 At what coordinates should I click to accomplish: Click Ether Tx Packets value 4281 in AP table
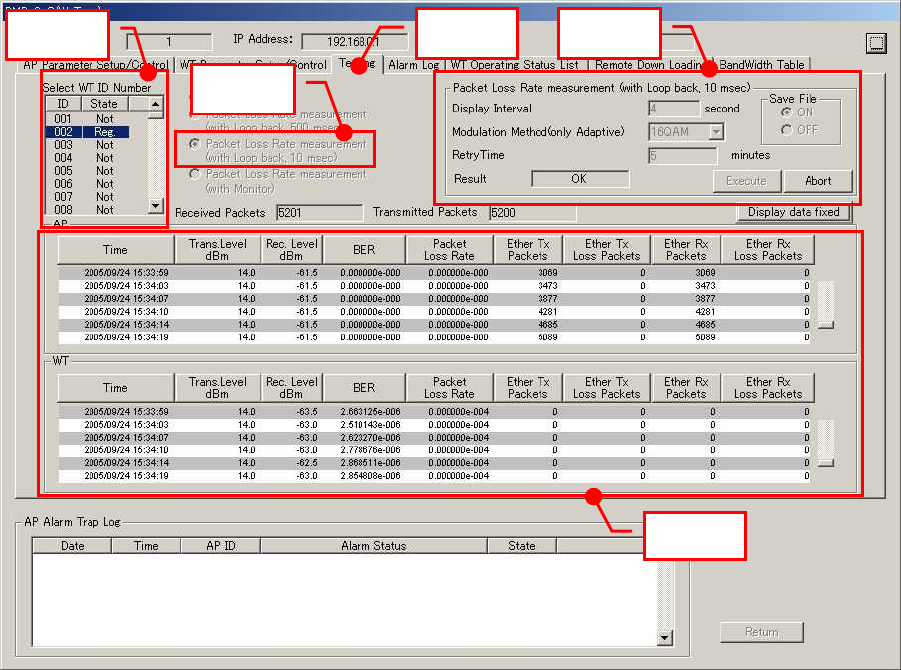(x=547, y=312)
